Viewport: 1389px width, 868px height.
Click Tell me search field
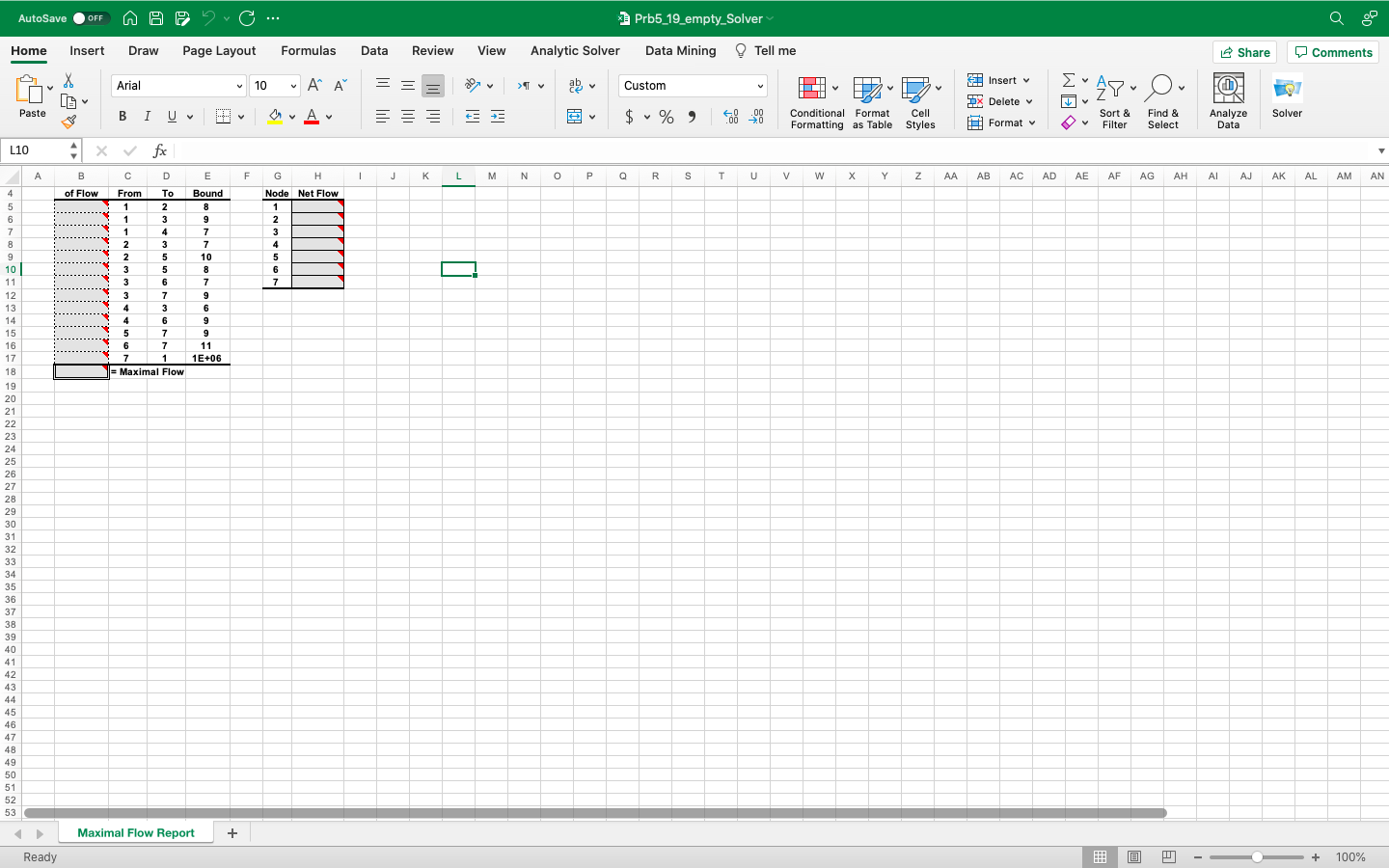point(766,51)
